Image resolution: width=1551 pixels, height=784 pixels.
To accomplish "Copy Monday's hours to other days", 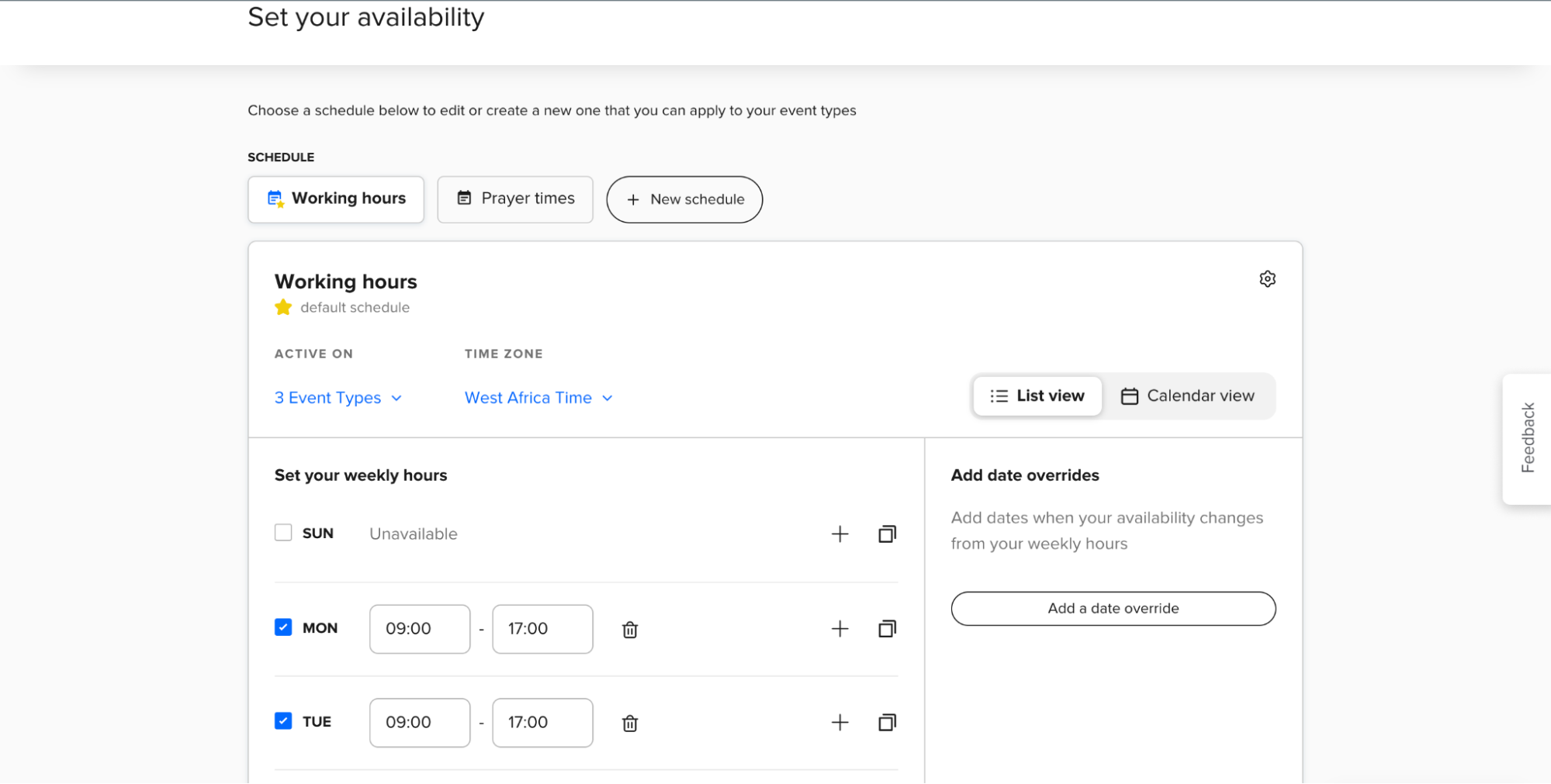I will point(887,629).
